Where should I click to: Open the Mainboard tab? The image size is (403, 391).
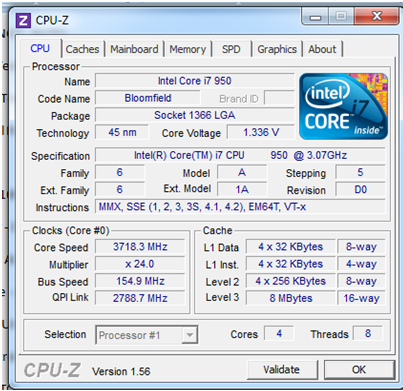(134, 49)
